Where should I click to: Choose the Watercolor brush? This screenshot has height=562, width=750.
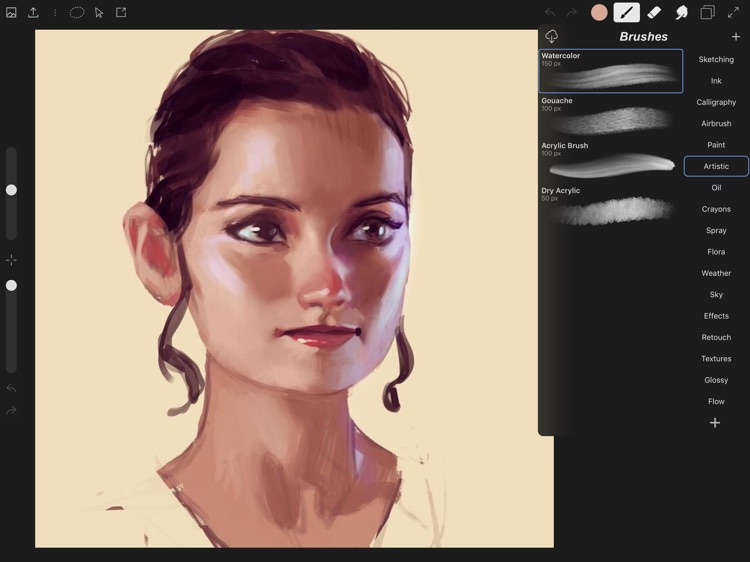(x=611, y=71)
